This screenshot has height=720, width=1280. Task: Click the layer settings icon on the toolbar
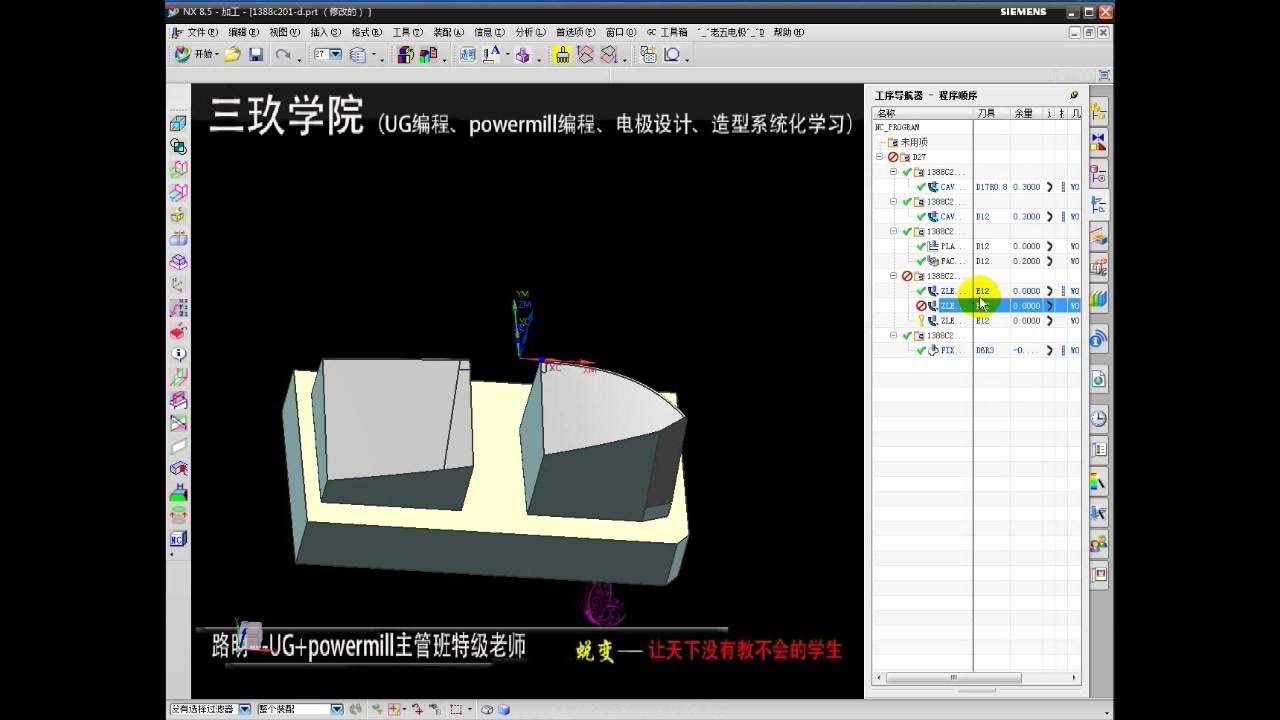point(357,54)
